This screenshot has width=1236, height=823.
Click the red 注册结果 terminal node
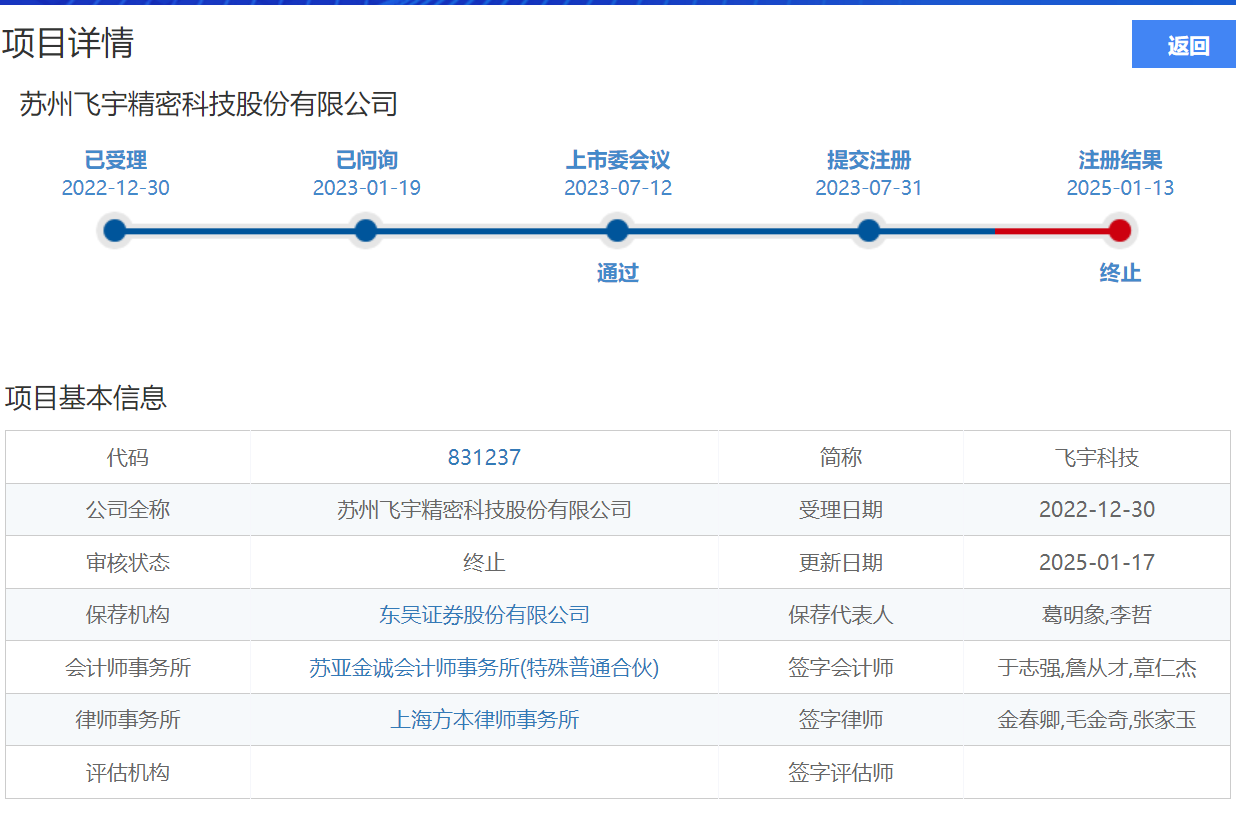point(1119,229)
